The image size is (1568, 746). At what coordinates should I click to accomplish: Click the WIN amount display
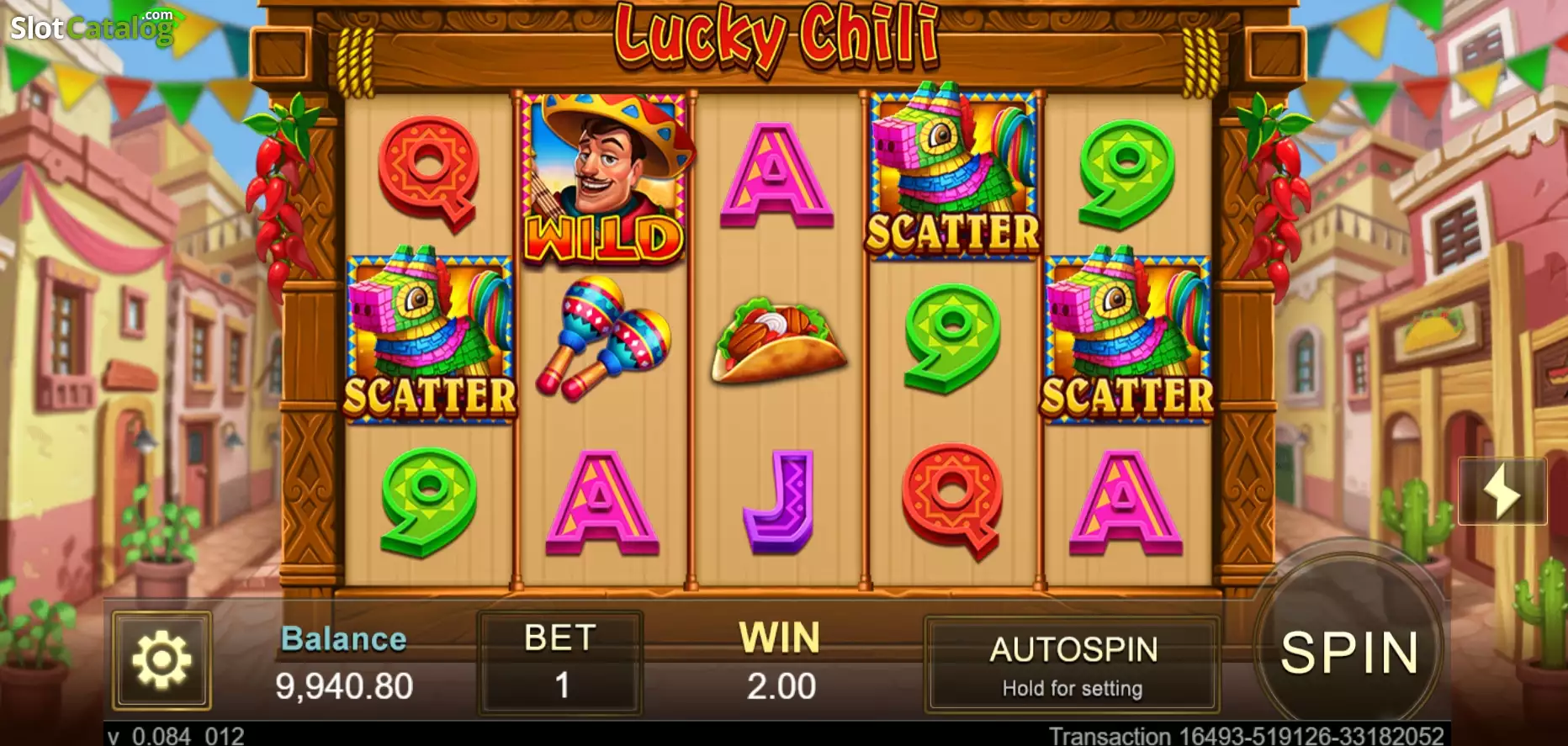pos(781,686)
